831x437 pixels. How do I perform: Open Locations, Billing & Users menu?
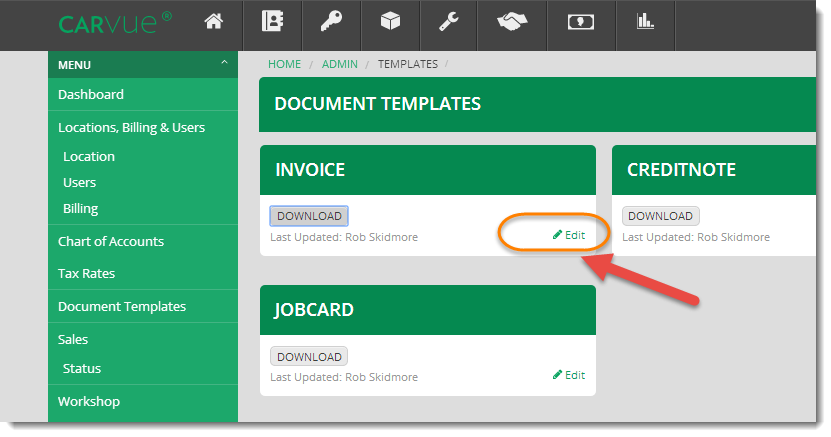point(131,128)
